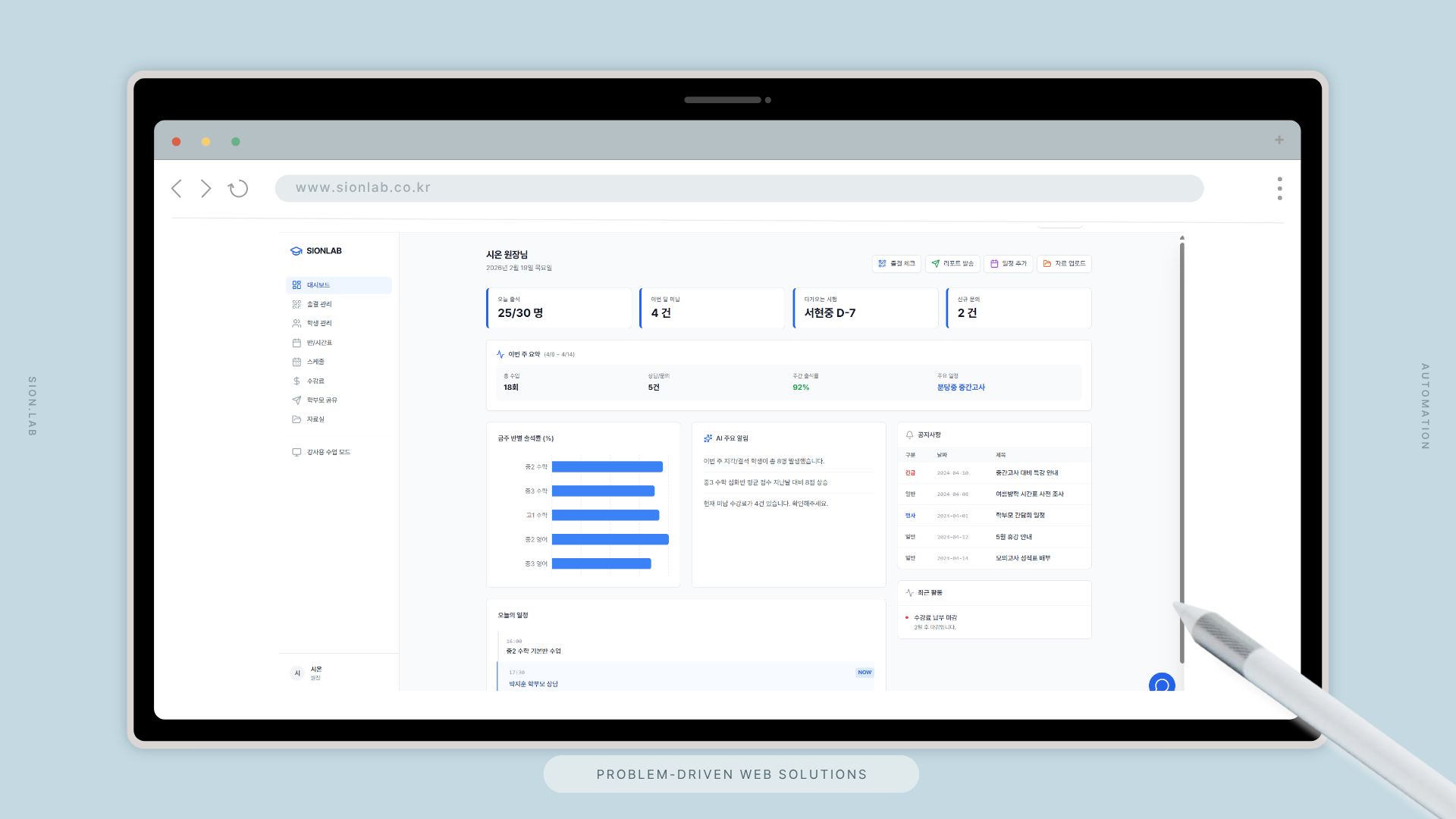This screenshot has height=819, width=1456.
Task: Open the 반/시간표 sidebar menu item
Action: point(319,343)
